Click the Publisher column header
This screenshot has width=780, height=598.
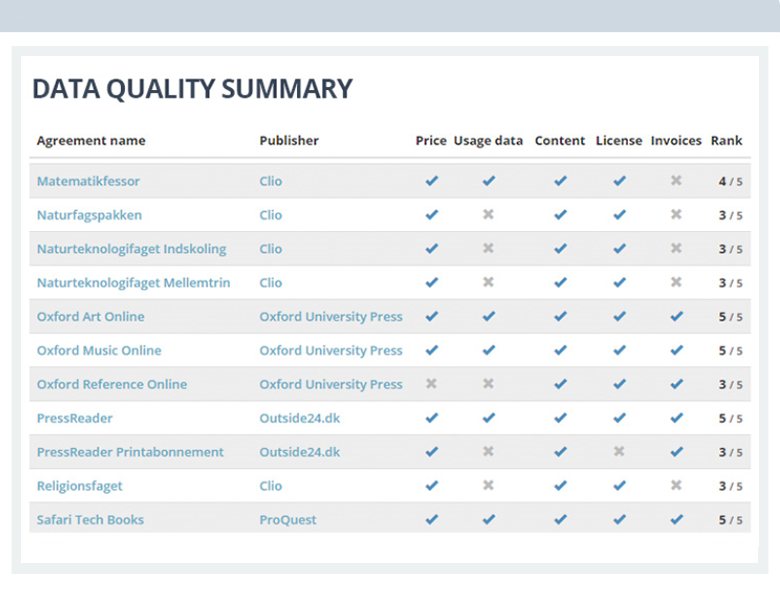[x=289, y=141]
